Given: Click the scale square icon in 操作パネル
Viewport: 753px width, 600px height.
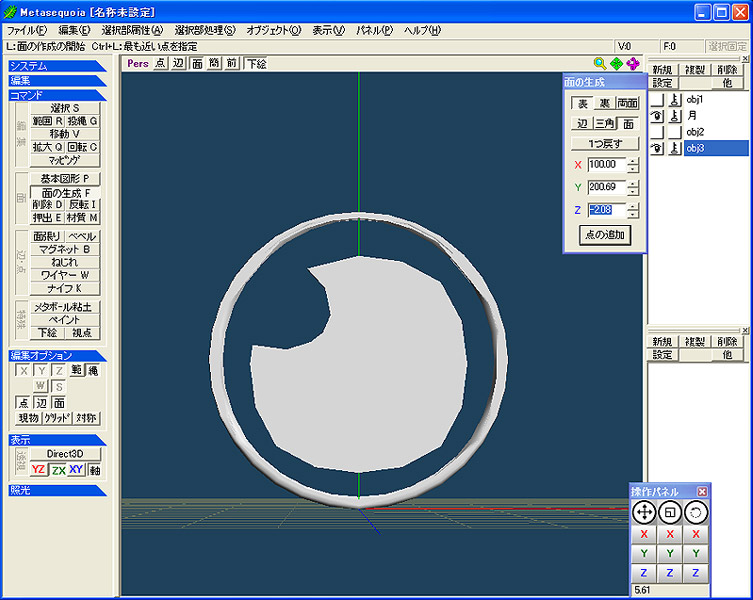Looking at the screenshot, I should pyautogui.click(x=670, y=513).
